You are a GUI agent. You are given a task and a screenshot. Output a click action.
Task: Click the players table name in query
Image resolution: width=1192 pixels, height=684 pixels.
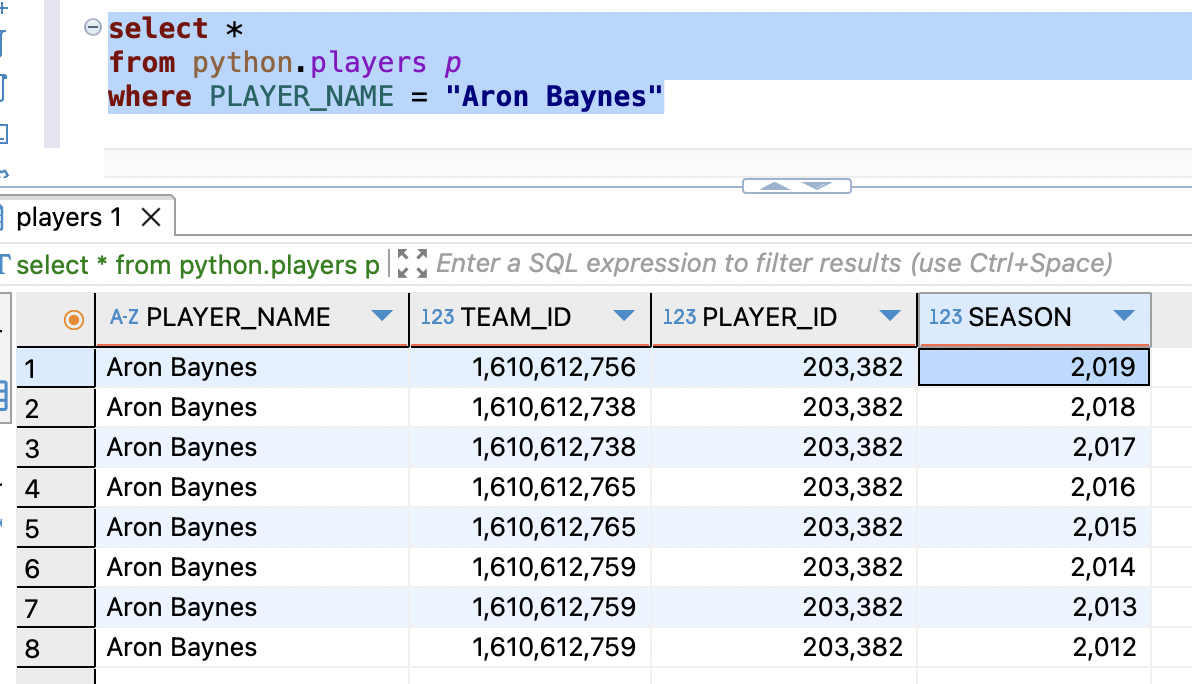coord(369,63)
